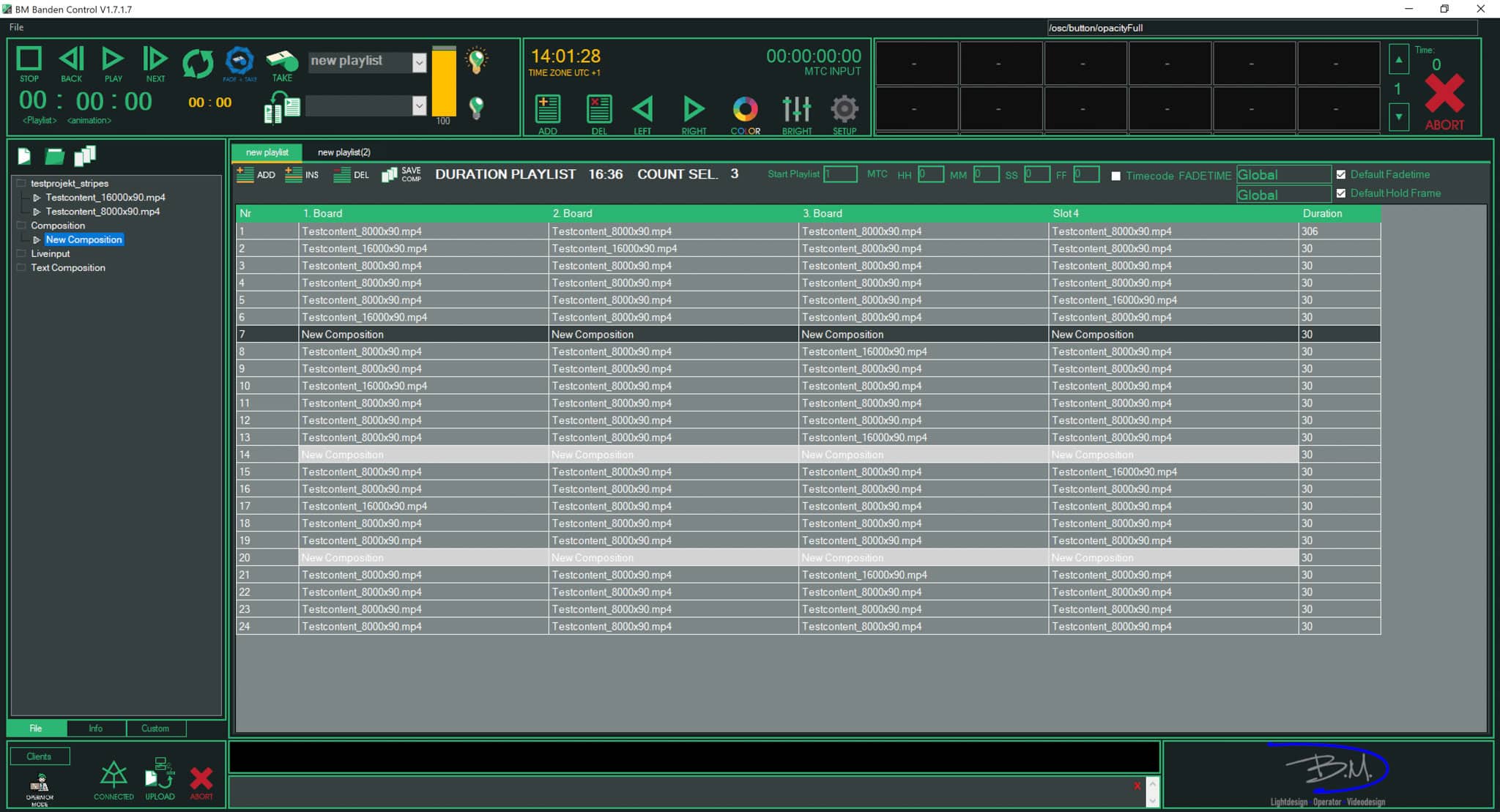Enable the Timecode checkbox
1500x812 pixels.
(1115, 176)
